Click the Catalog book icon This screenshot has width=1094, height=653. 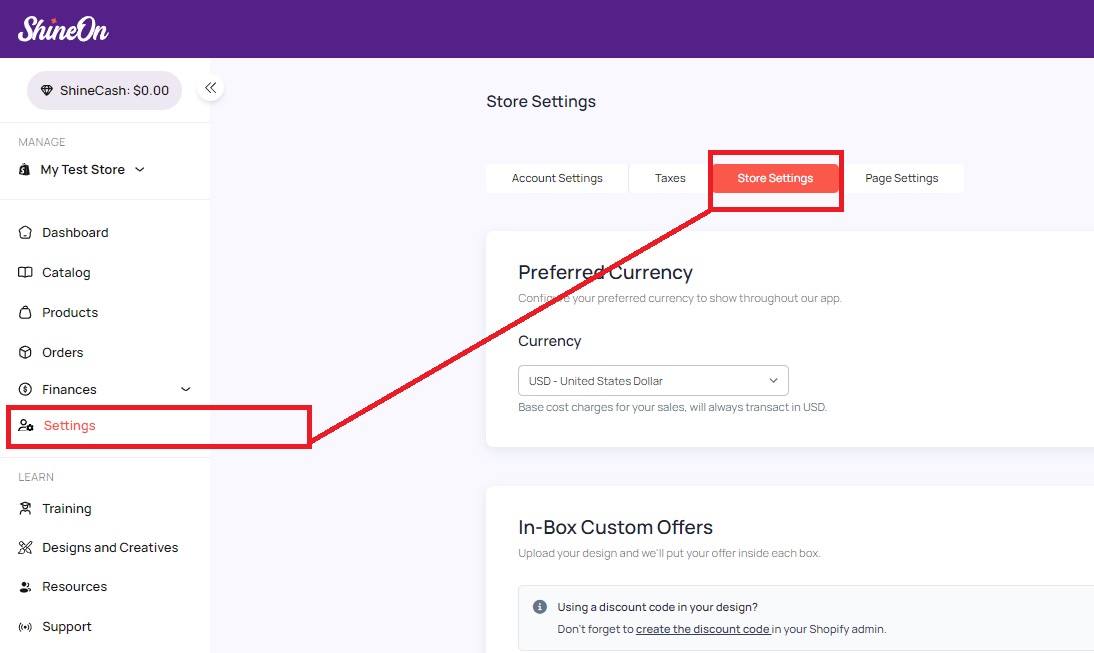pos(25,272)
